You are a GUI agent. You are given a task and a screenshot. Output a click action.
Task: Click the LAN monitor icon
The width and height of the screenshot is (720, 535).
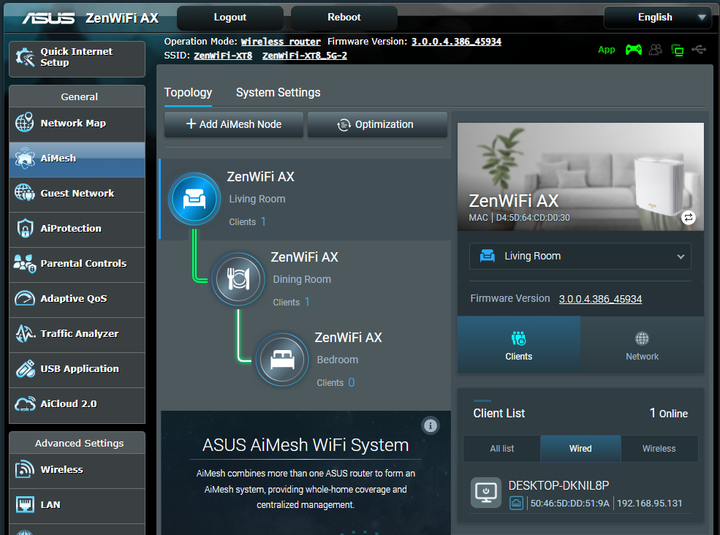(25, 504)
